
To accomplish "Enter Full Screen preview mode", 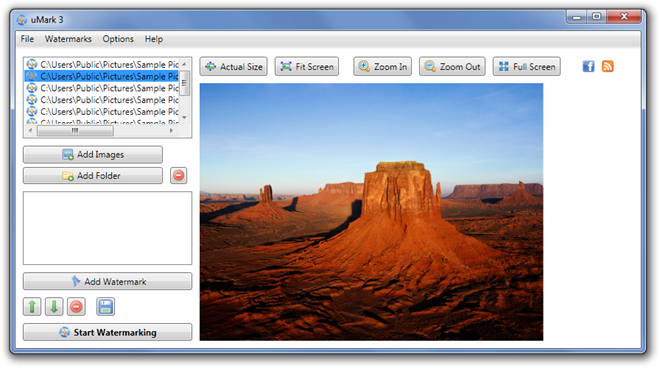I will [x=527, y=67].
